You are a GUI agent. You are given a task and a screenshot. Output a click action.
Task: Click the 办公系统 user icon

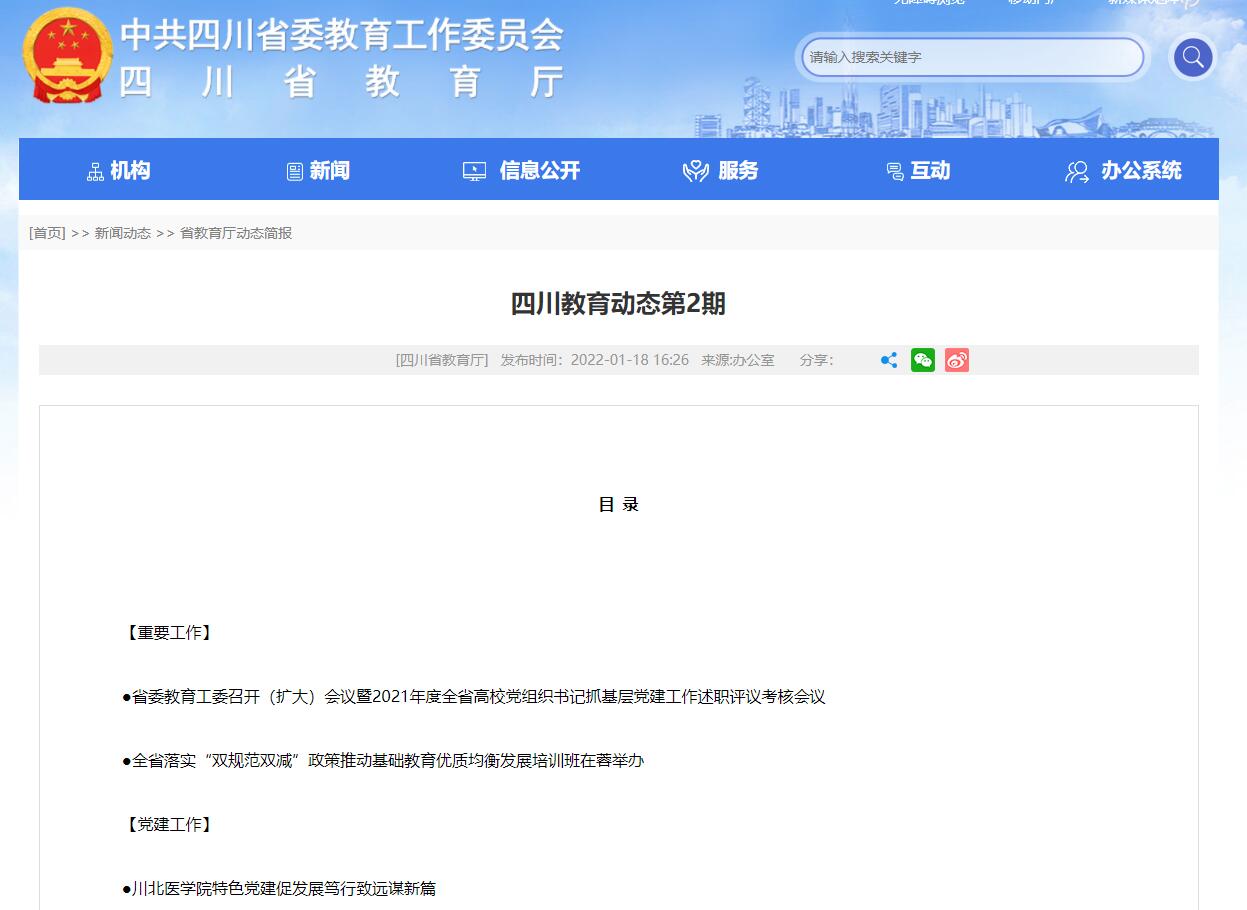[1077, 172]
